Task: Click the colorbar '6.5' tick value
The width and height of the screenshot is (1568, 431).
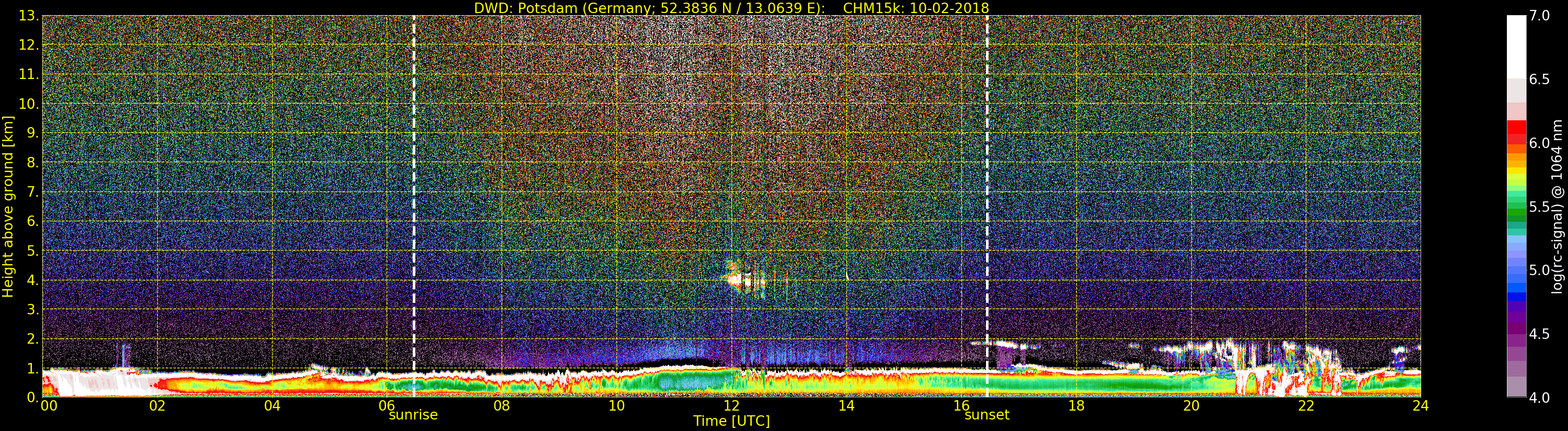Action: pos(1539,80)
